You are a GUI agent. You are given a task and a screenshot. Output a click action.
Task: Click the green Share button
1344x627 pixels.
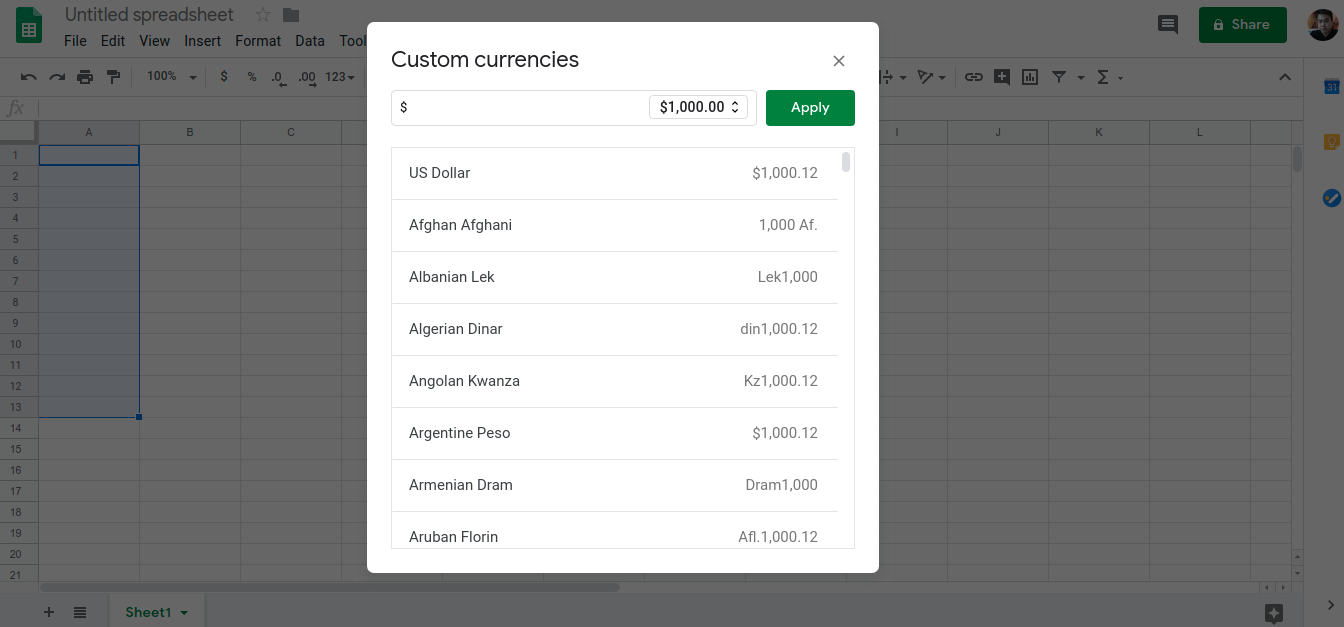(x=1242, y=25)
